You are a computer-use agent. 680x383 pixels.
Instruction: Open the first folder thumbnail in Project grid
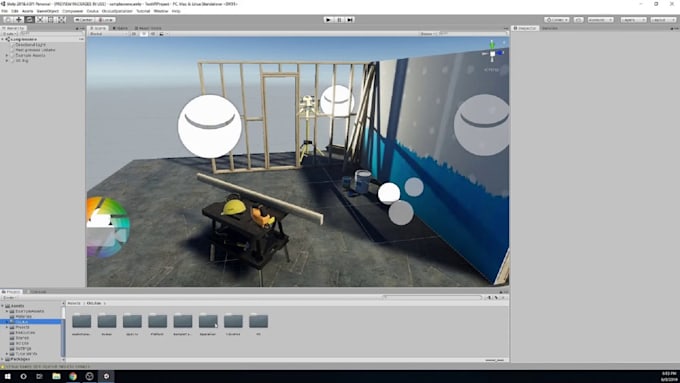[x=82, y=321]
